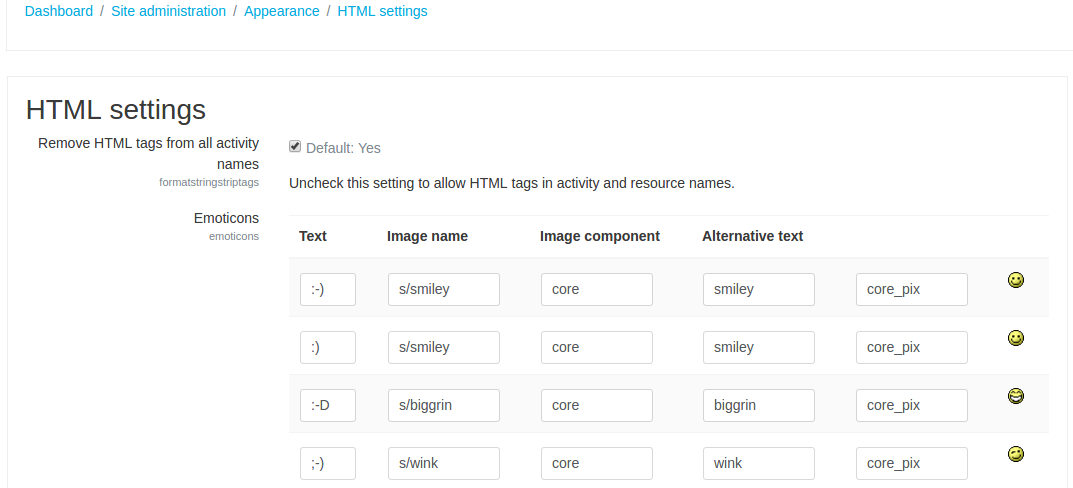Open the Dashboard breadcrumb link
The image size is (1073, 488).
click(59, 11)
